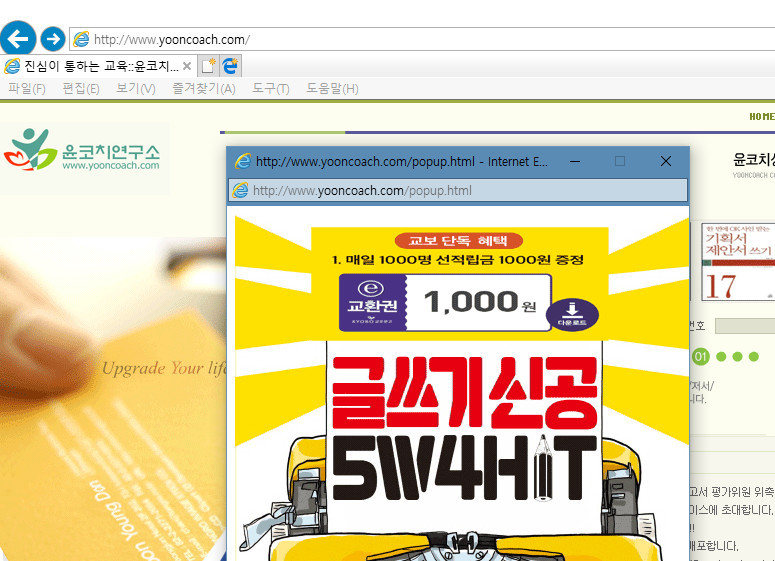Click the password input field at right
The image size is (775, 561).
point(745,326)
